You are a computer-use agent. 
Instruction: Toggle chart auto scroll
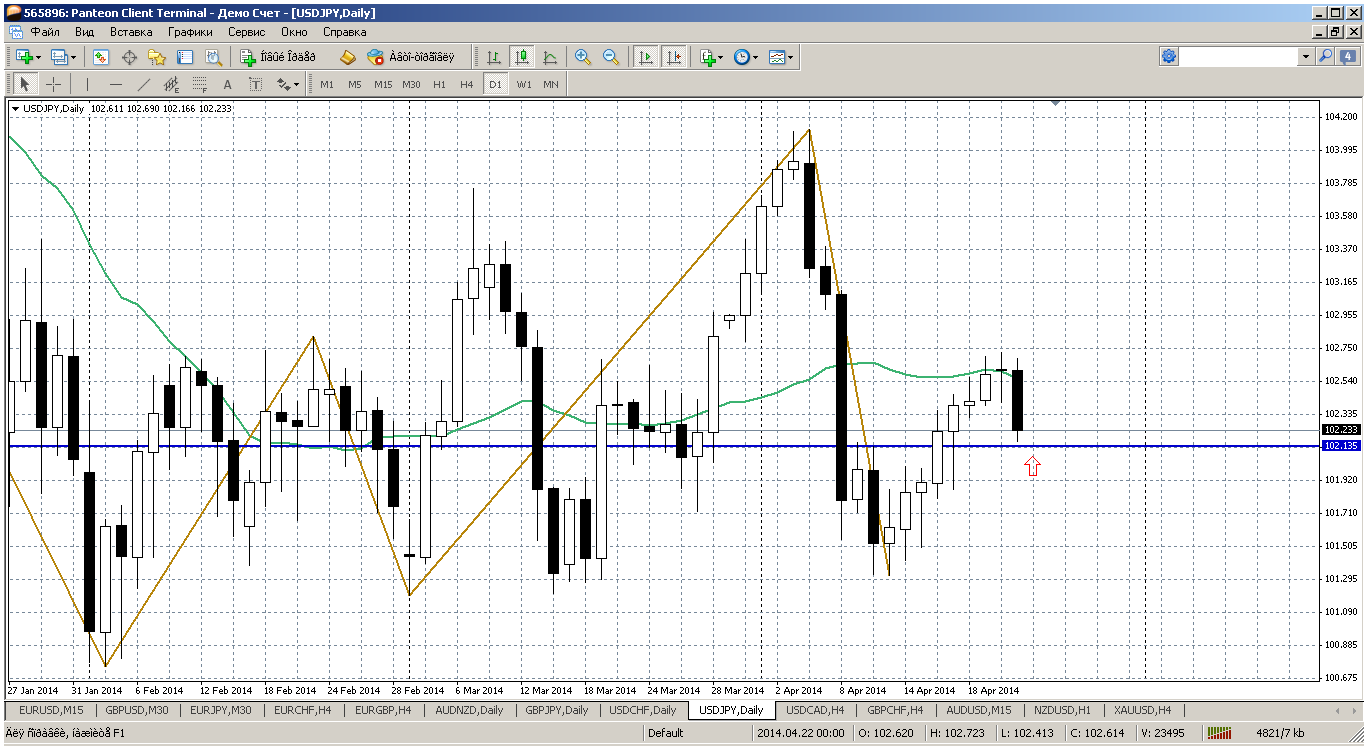pyautogui.click(x=646, y=57)
